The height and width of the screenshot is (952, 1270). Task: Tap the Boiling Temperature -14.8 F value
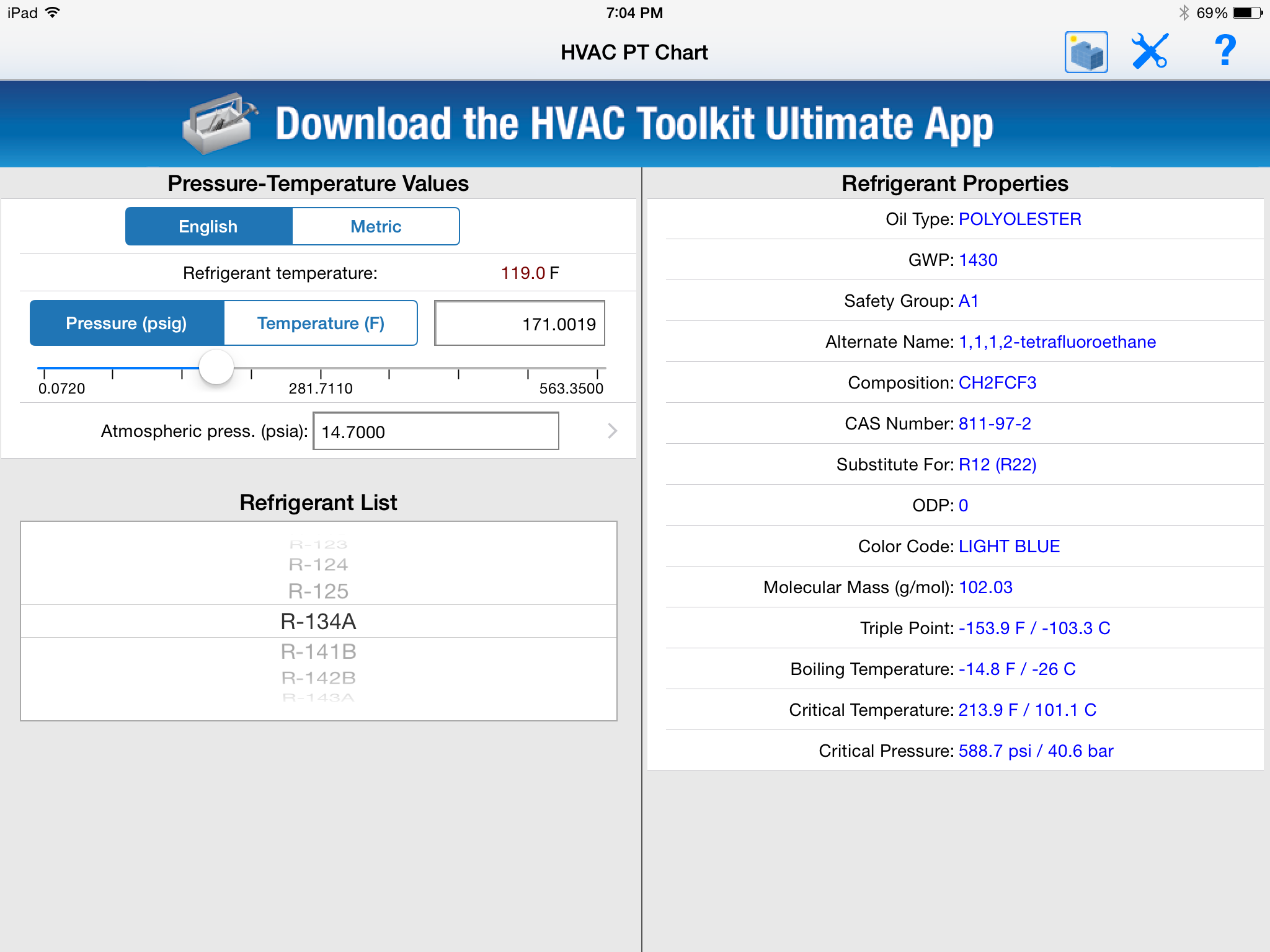tap(1017, 669)
